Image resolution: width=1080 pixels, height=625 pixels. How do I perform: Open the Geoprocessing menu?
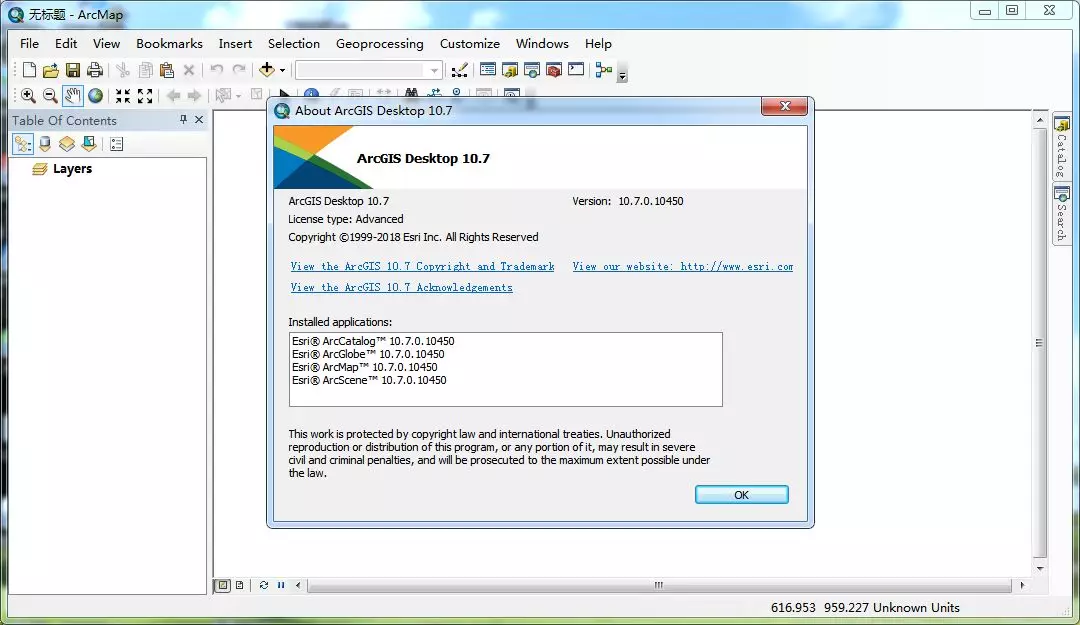point(379,44)
